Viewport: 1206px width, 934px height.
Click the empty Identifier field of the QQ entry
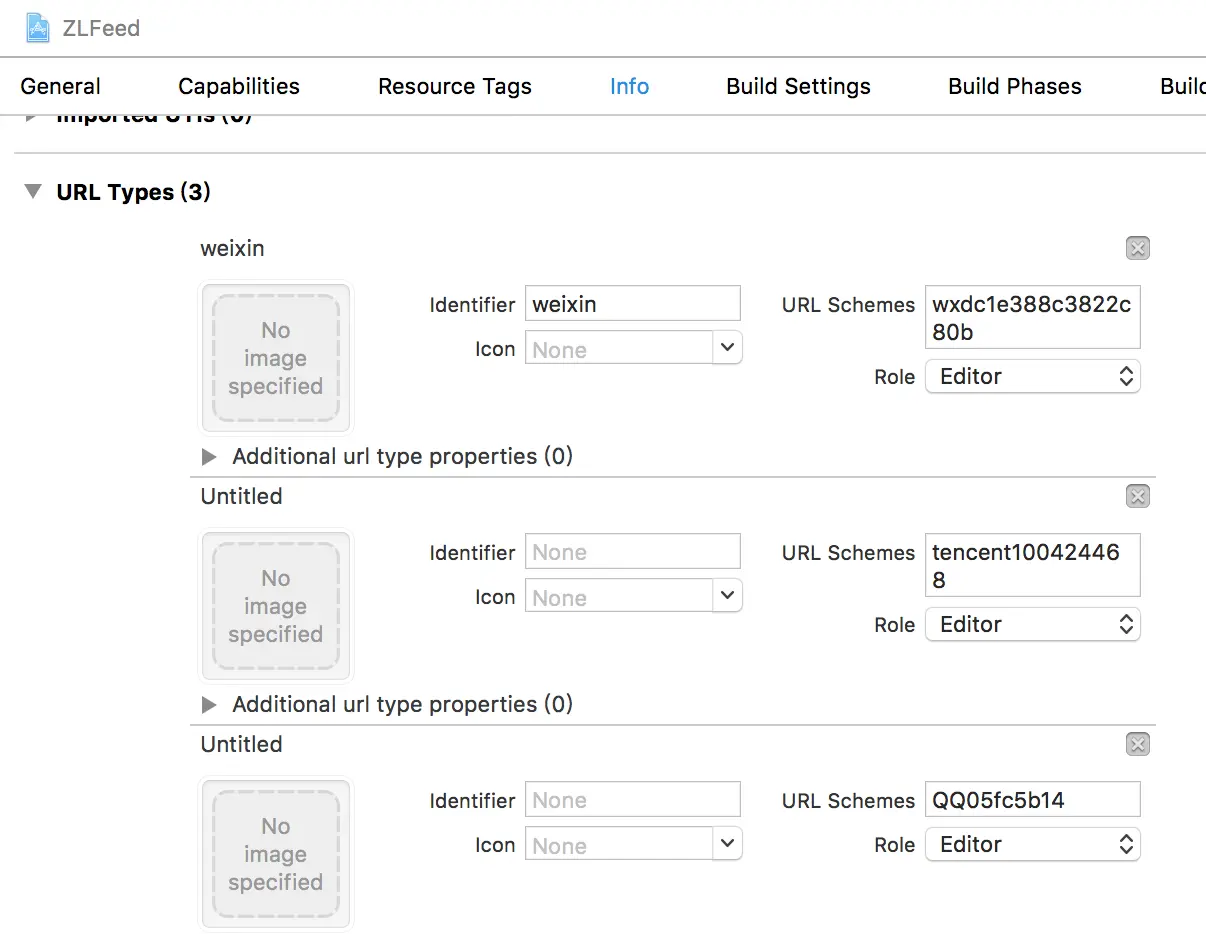tap(632, 800)
